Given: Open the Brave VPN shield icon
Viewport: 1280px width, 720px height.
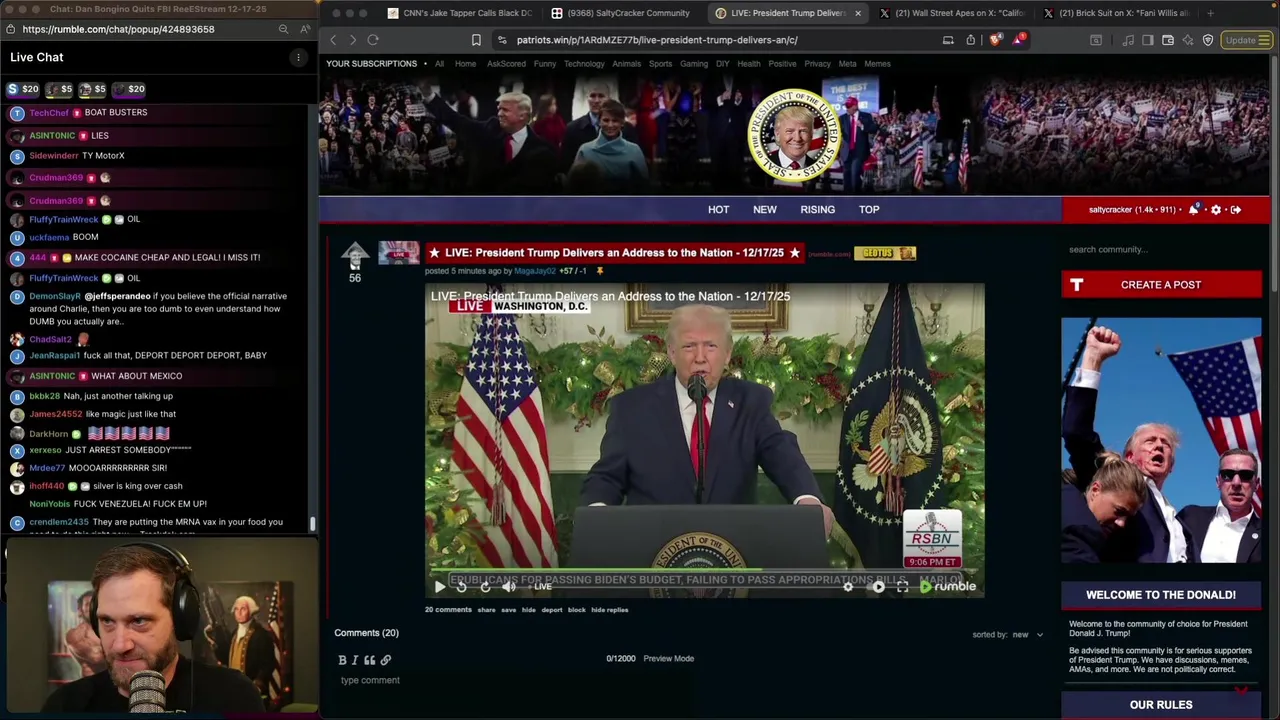Looking at the screenshot, I should (x=1208, y=40).
